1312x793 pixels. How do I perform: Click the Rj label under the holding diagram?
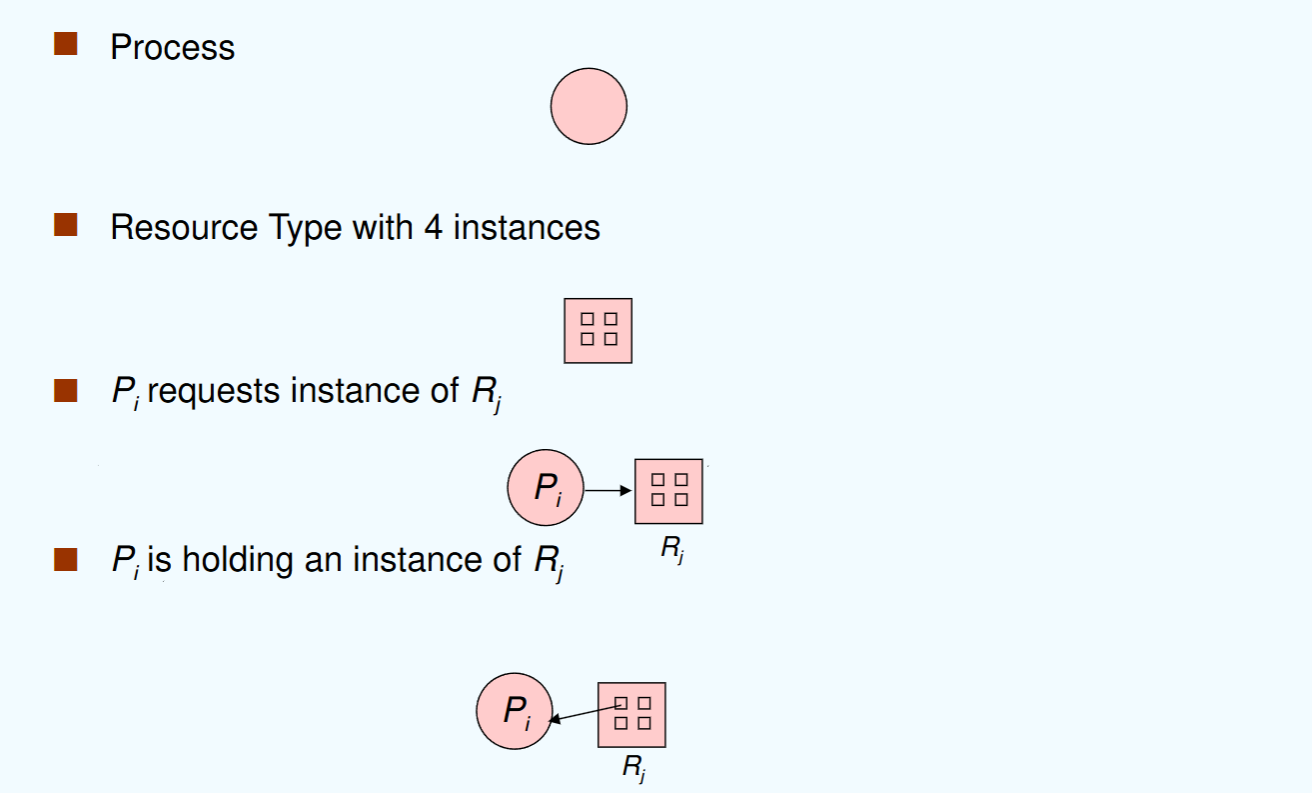pyautogui.click(x=634, y=768)
